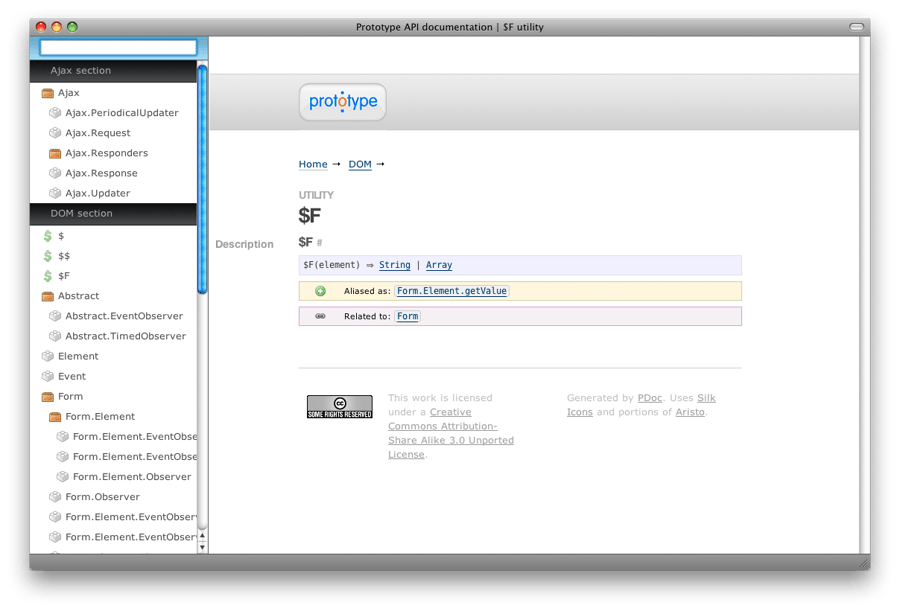Screen dimensions: 900x611
Task: Click the dollar icon beside $F
Action: (x=48, y=276)
